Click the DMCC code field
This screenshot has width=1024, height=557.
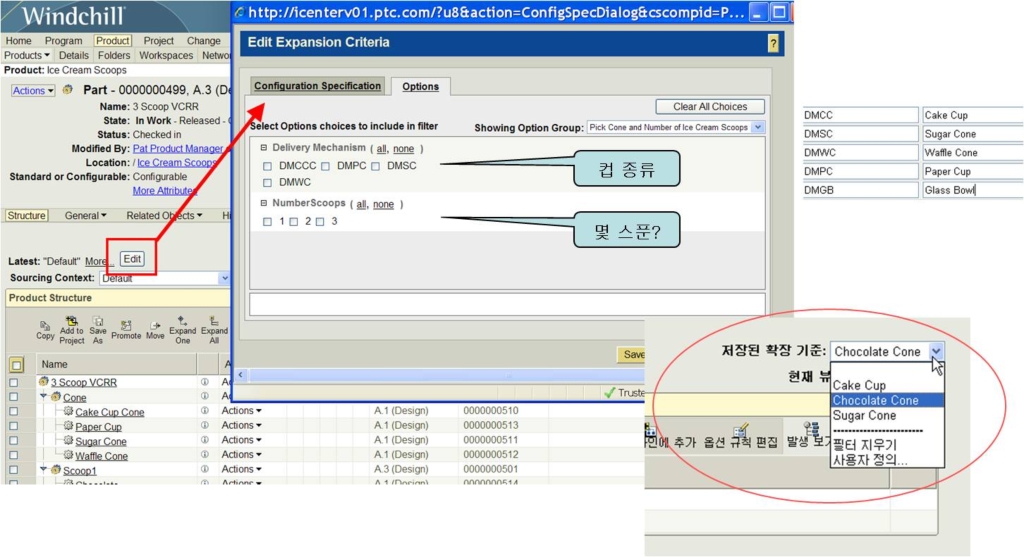(x=860, y=115)
